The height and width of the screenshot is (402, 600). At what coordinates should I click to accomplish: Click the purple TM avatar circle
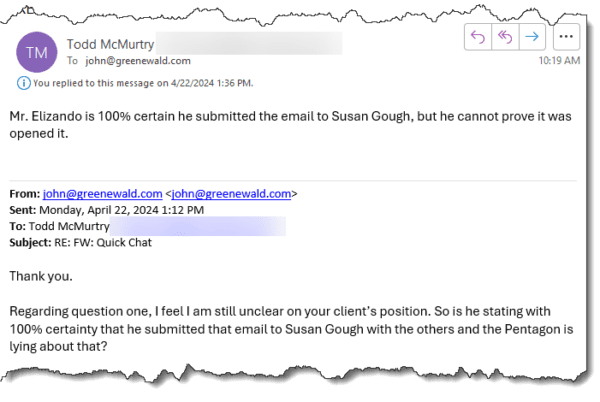point(37,52)
